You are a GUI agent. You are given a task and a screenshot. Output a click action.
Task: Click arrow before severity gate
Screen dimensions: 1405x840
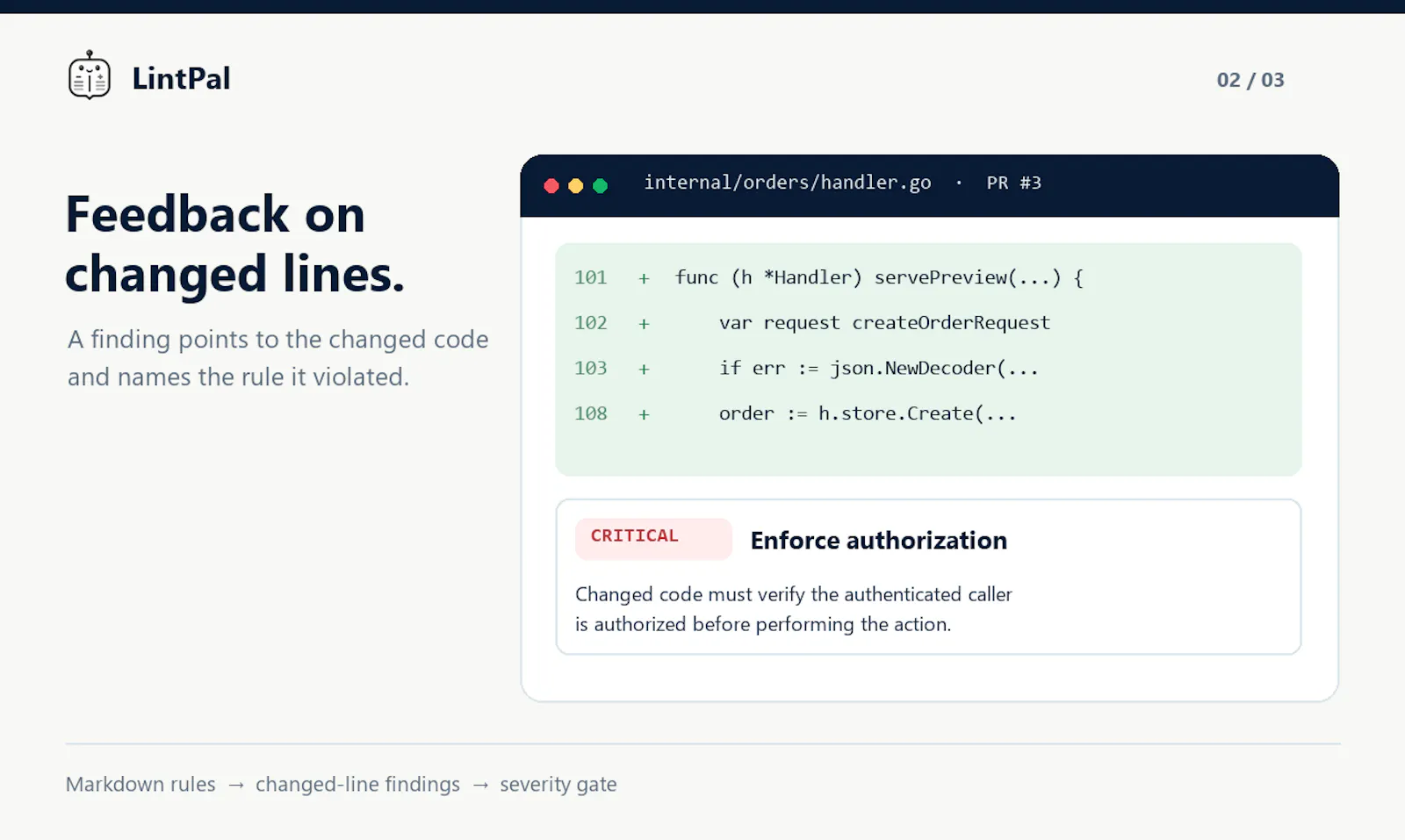[480, 786]
